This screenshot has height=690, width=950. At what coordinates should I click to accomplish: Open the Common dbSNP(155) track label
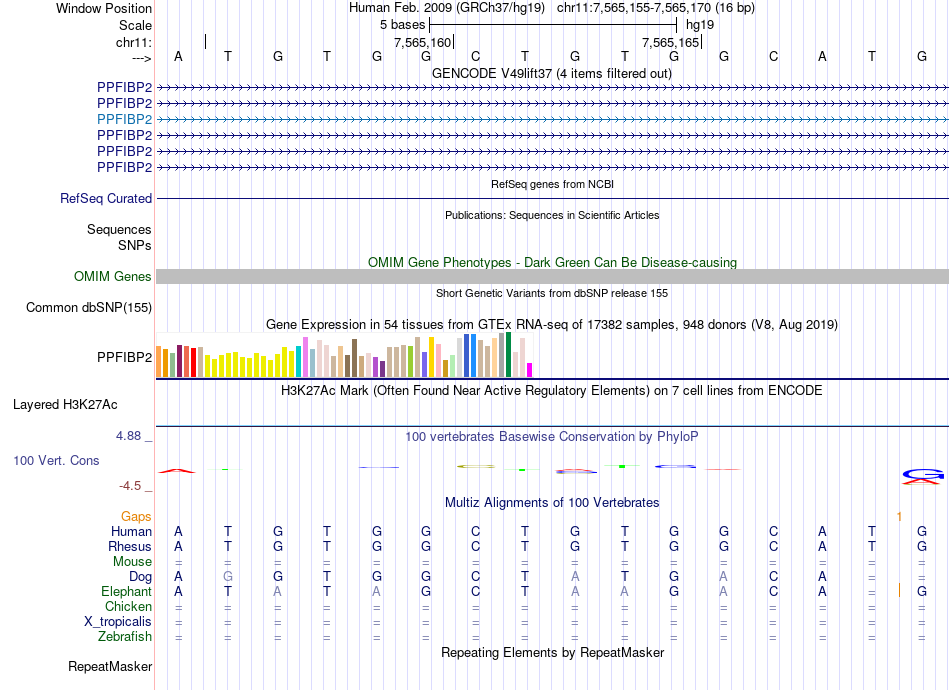[89, 308]
